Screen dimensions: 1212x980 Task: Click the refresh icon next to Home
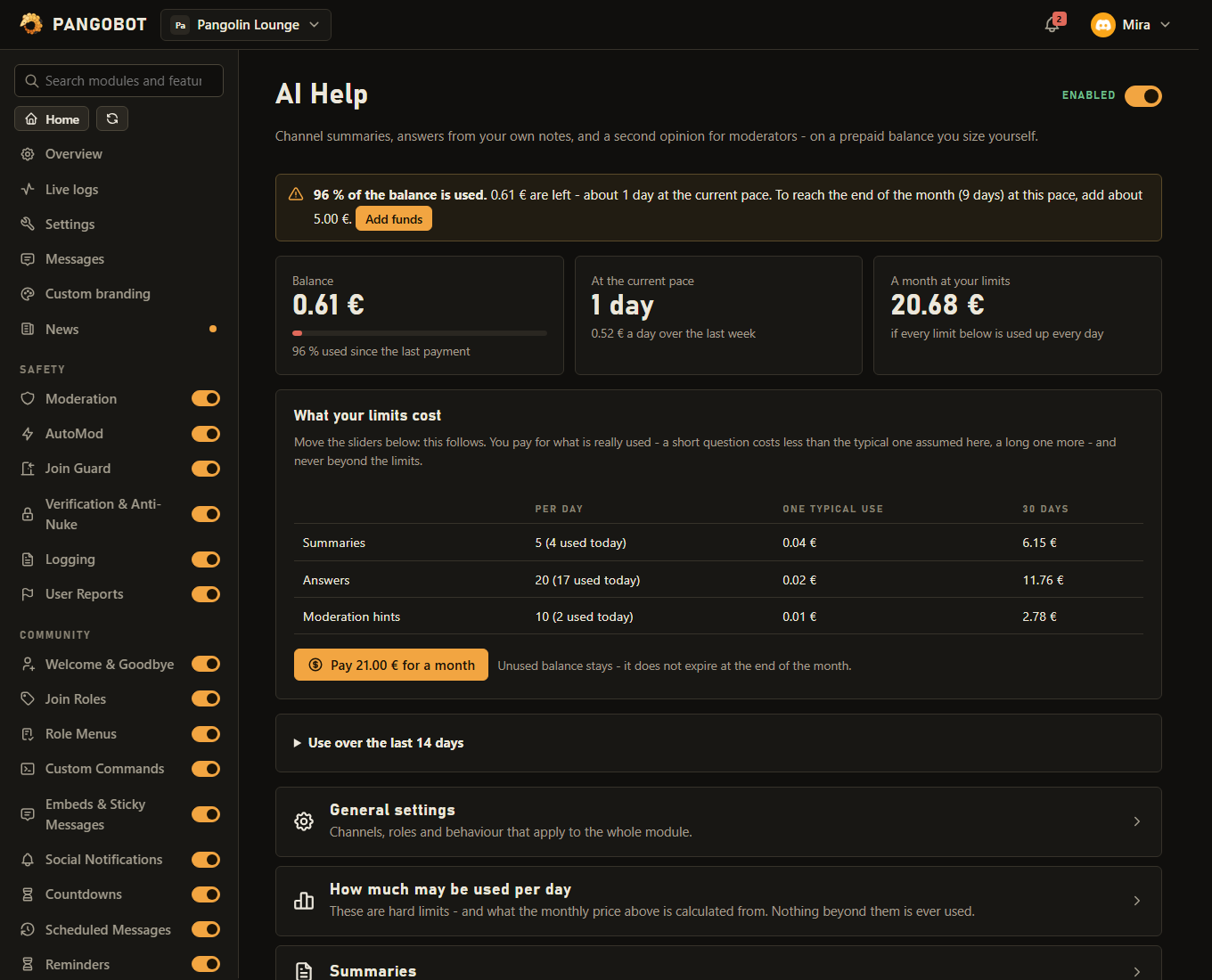112,118
